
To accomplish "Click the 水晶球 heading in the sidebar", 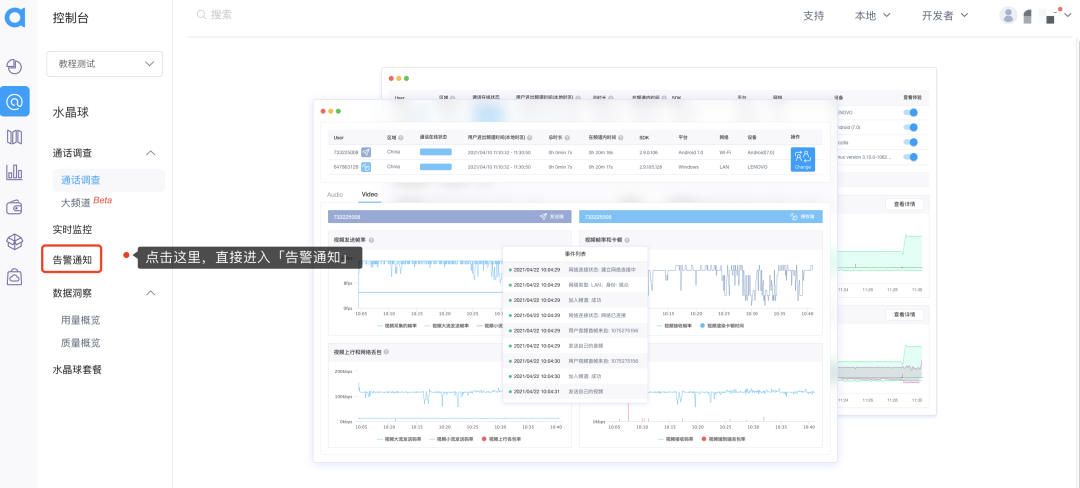I will coord(70,113).
